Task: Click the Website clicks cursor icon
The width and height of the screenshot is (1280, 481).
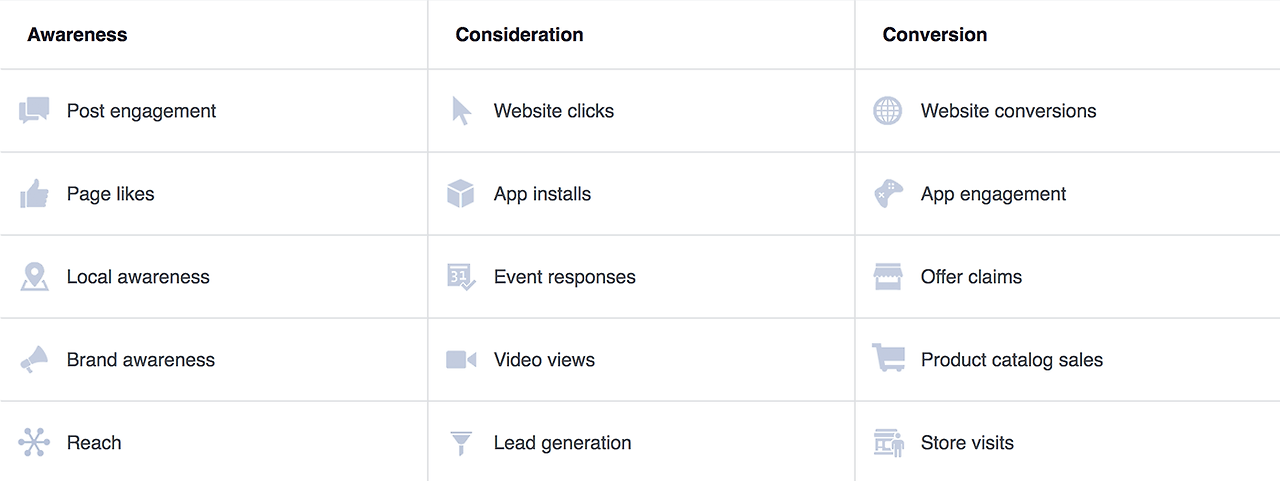Action: 461,111
